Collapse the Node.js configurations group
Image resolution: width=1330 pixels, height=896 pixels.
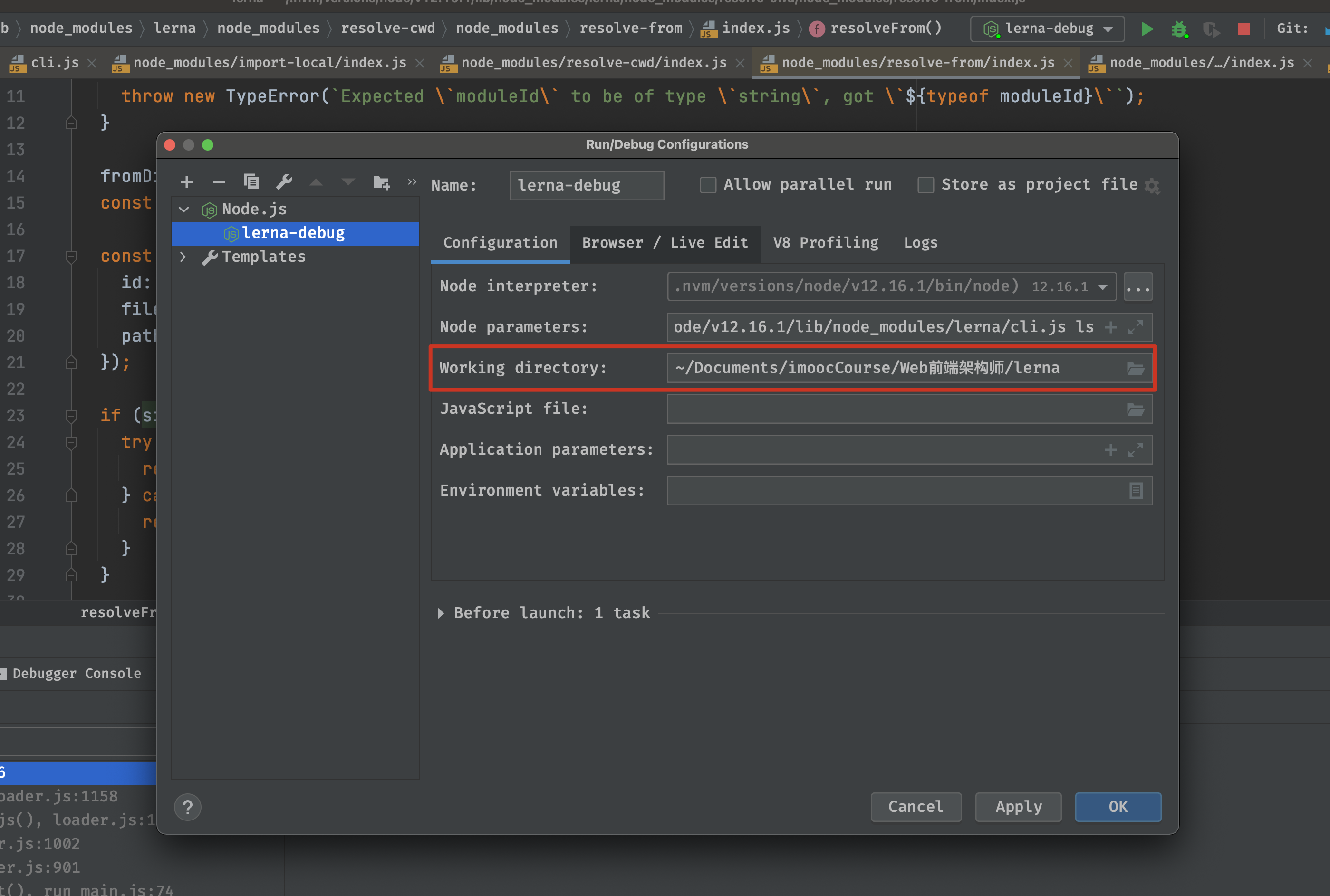183,209
